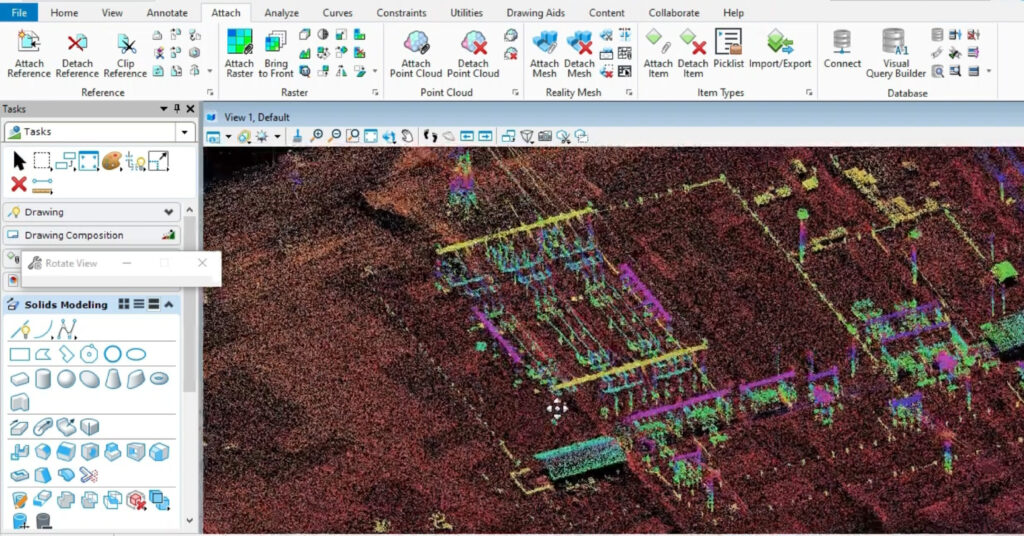Open Tasks panel title dropdown arrow
Viewport: 1024px width, 536px height.
click(163, 109)
